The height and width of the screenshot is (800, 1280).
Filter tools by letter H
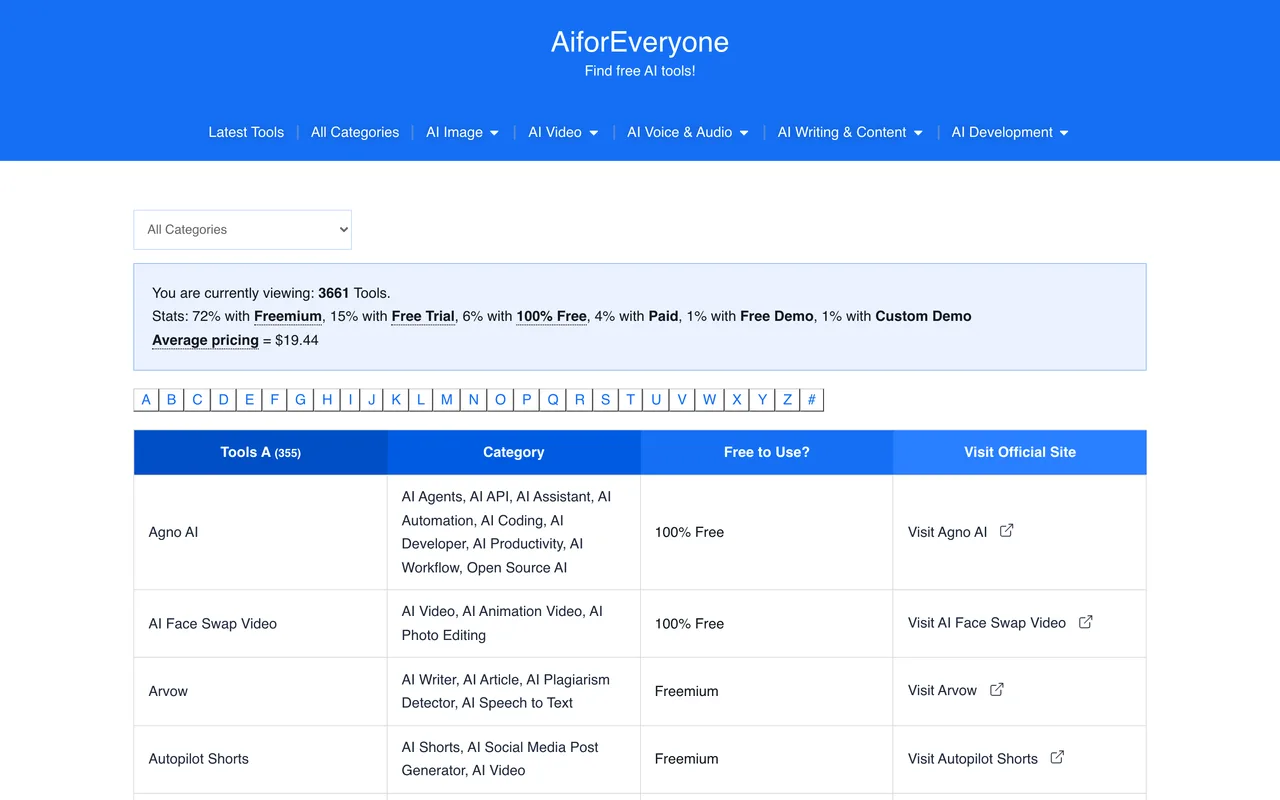pyautogui.click(x=327, y=400)
